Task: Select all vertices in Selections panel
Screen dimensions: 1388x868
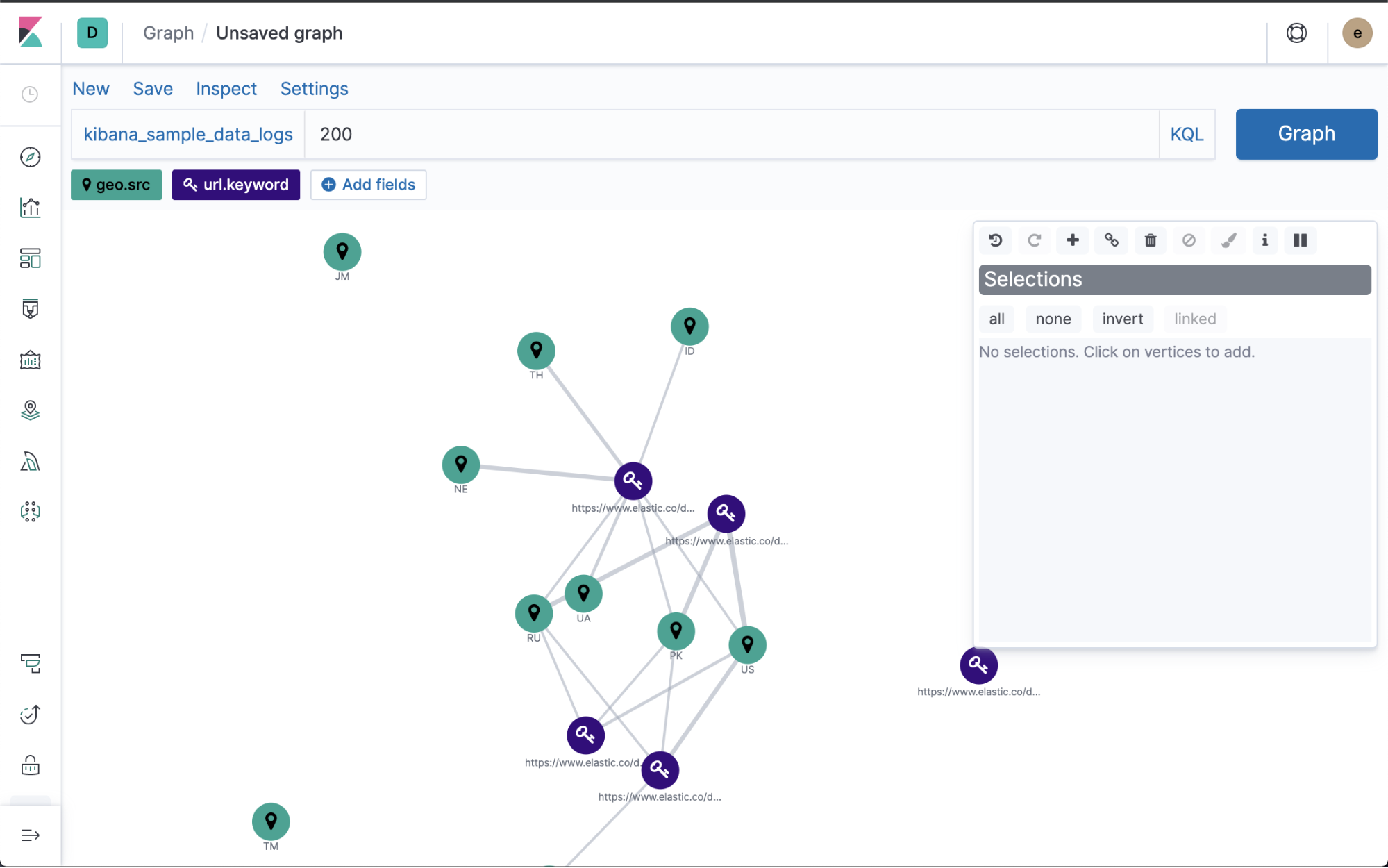Action: [x=997, y=318]
